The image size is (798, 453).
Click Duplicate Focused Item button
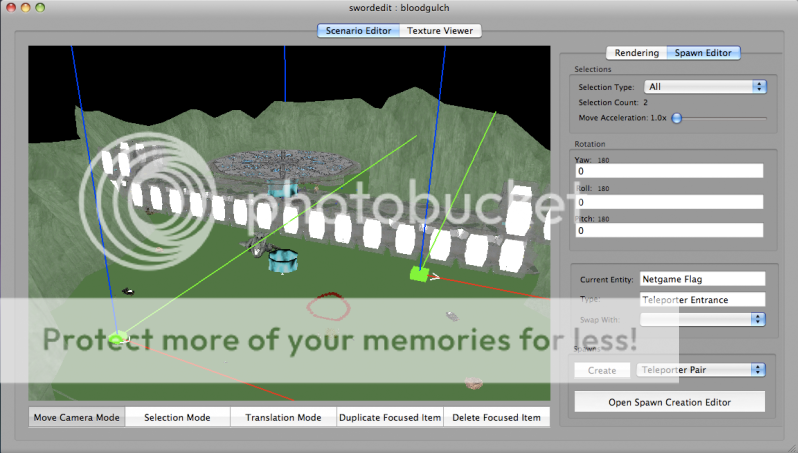(x=389, y=417)
